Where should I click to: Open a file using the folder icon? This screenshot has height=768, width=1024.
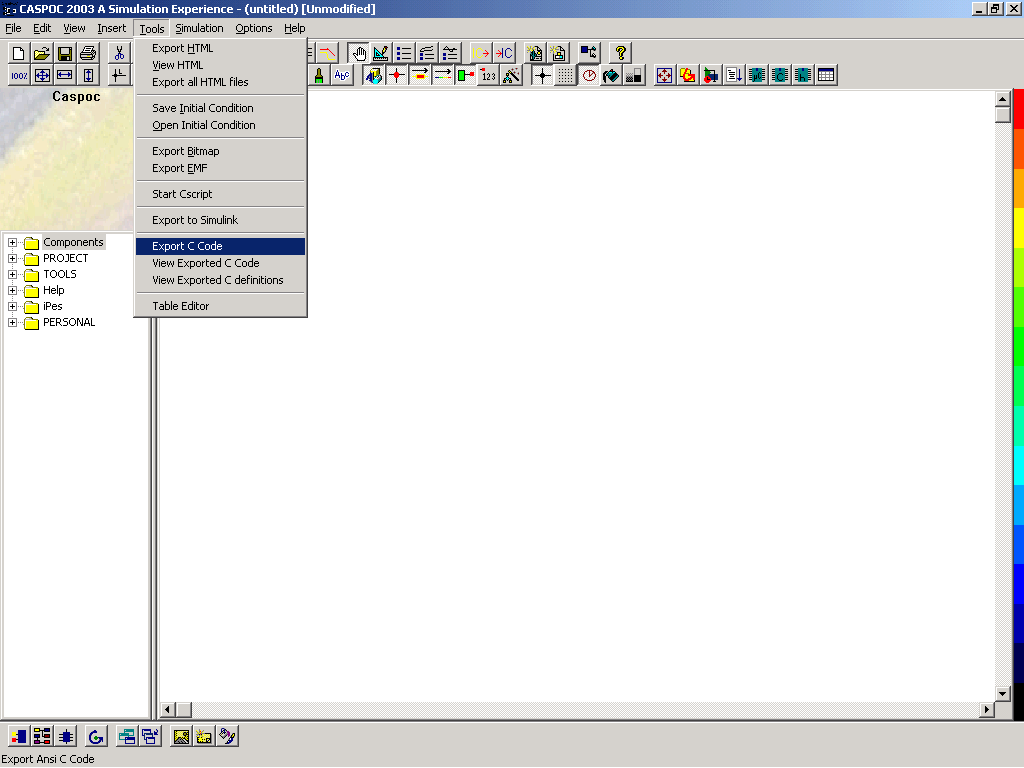click(x=42, y=54)
